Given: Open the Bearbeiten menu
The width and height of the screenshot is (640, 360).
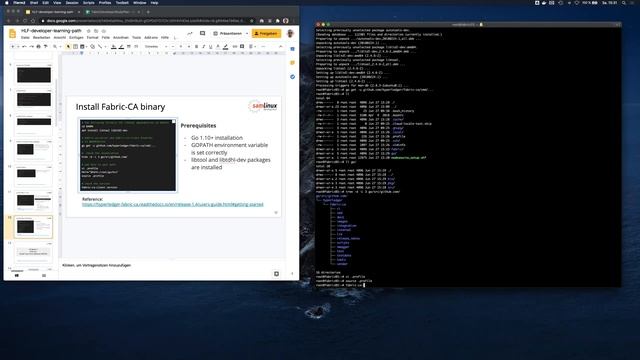Looking at the screenshot, I should tap(41, 38).
